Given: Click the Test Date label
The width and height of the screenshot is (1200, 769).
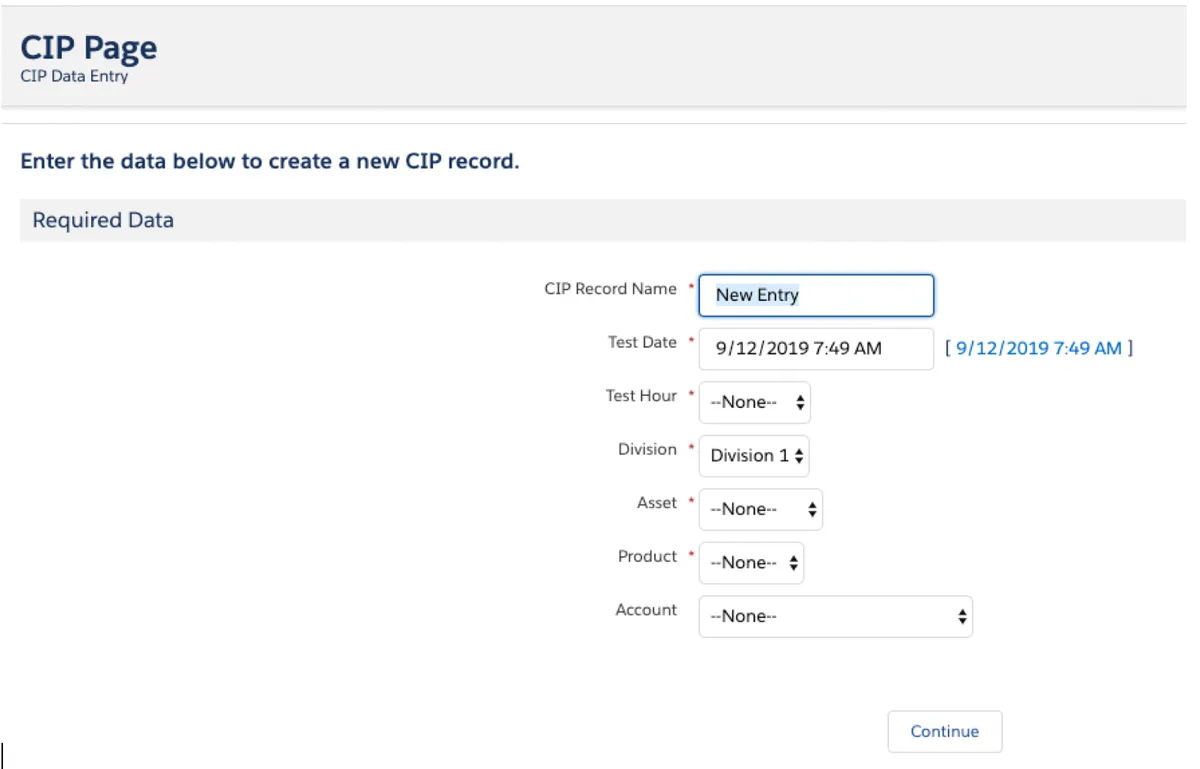Looking at the screenshot, I should tap(642, 342).
